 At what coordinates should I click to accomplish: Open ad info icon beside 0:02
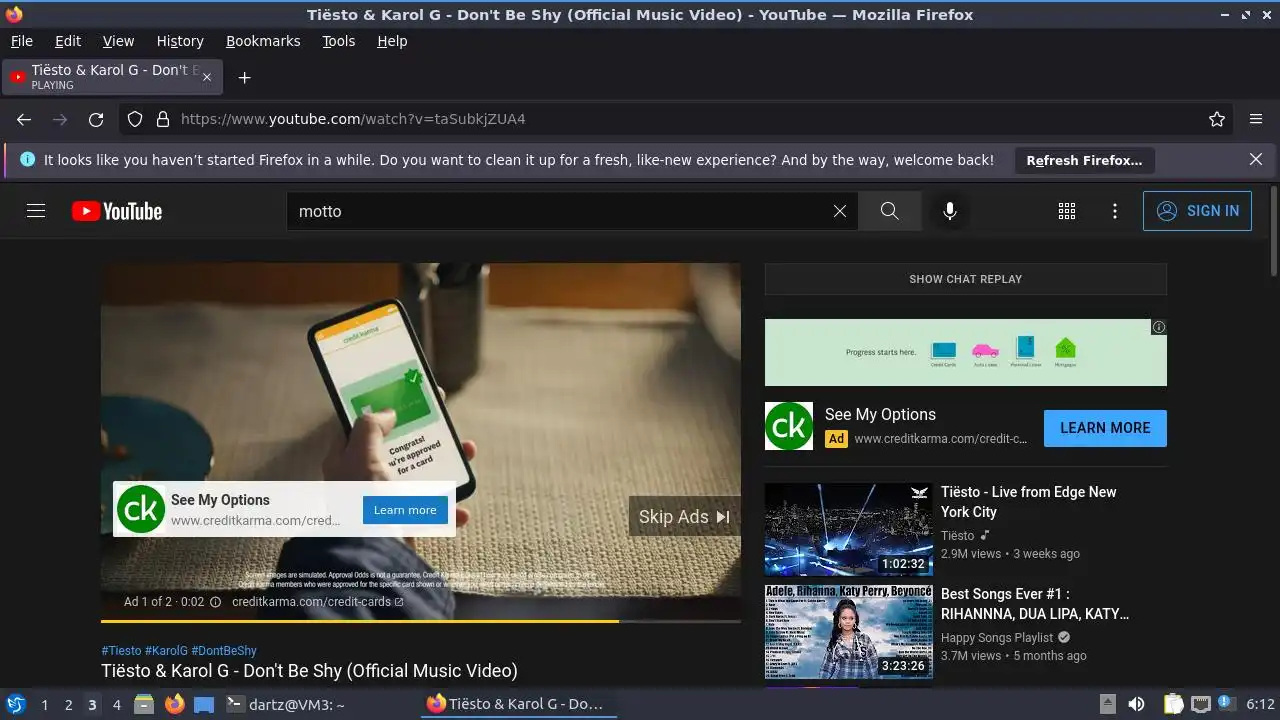(215, 602)
